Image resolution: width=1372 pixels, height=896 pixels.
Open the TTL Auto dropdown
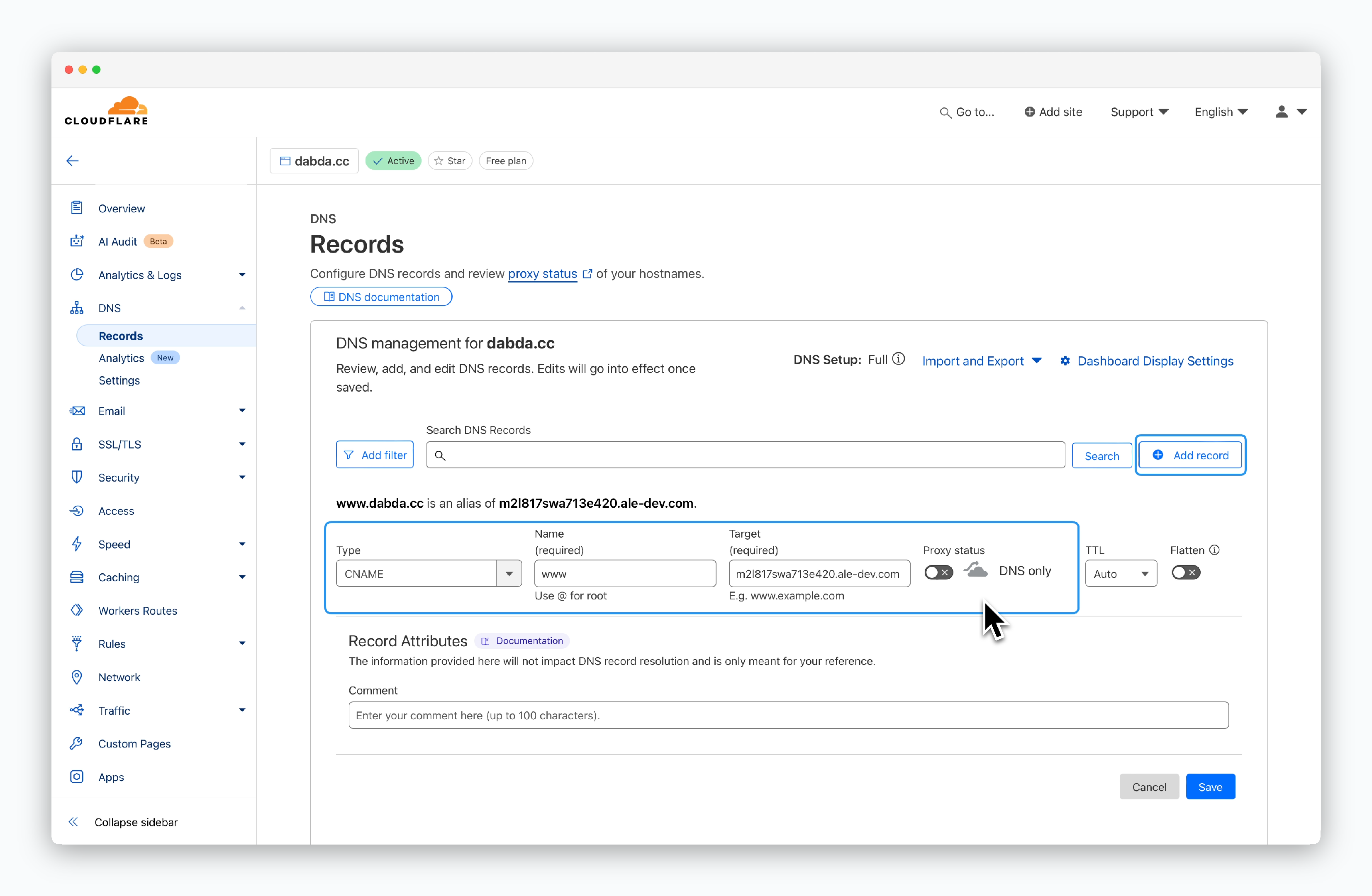click(1121, 573)
